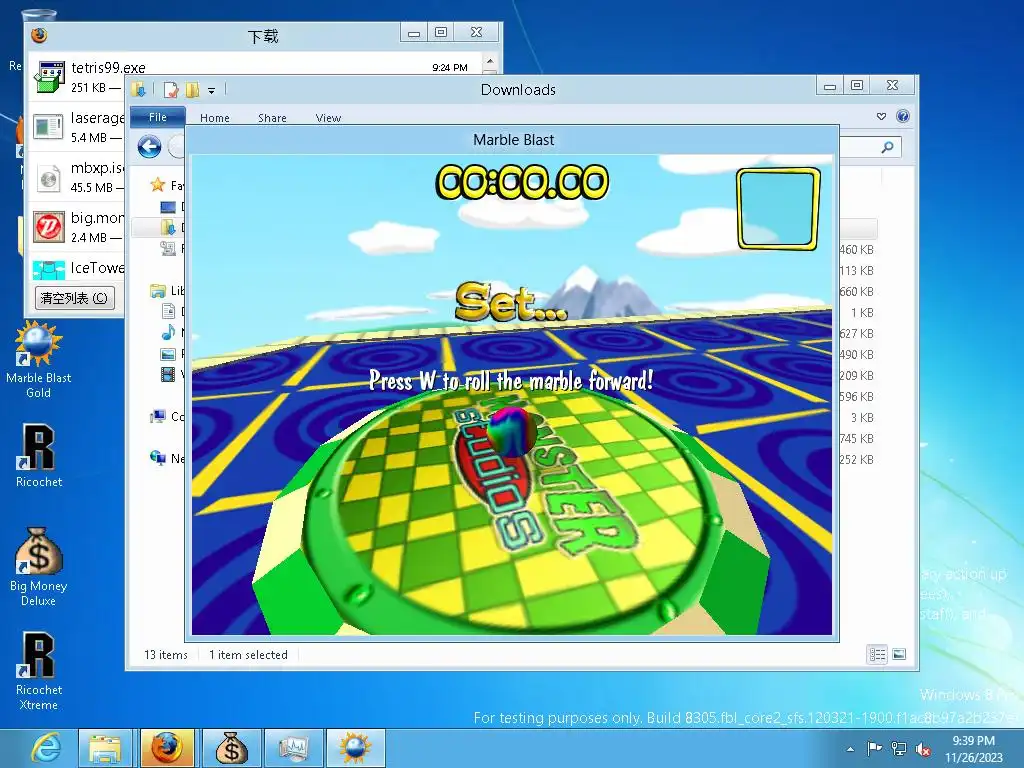Image resolution: width=1024 pixels, height=768 pixels.
Task: Open network tray icon
Action: click(x=899, y=748)
